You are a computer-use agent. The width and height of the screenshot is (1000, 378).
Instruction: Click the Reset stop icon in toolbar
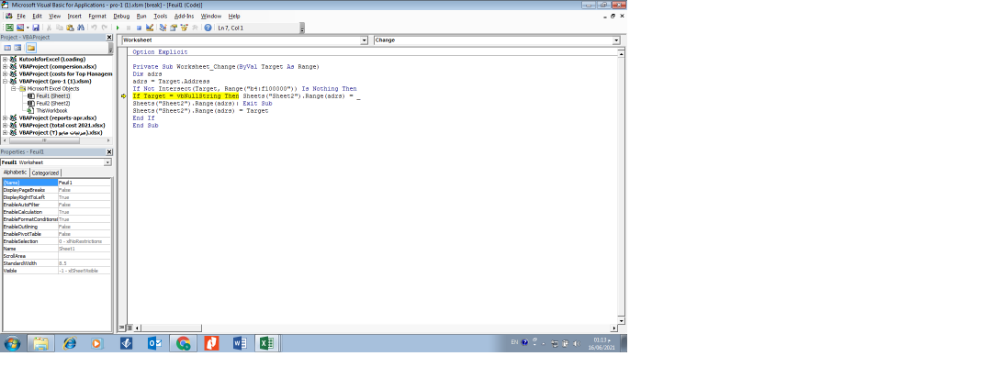139,27
